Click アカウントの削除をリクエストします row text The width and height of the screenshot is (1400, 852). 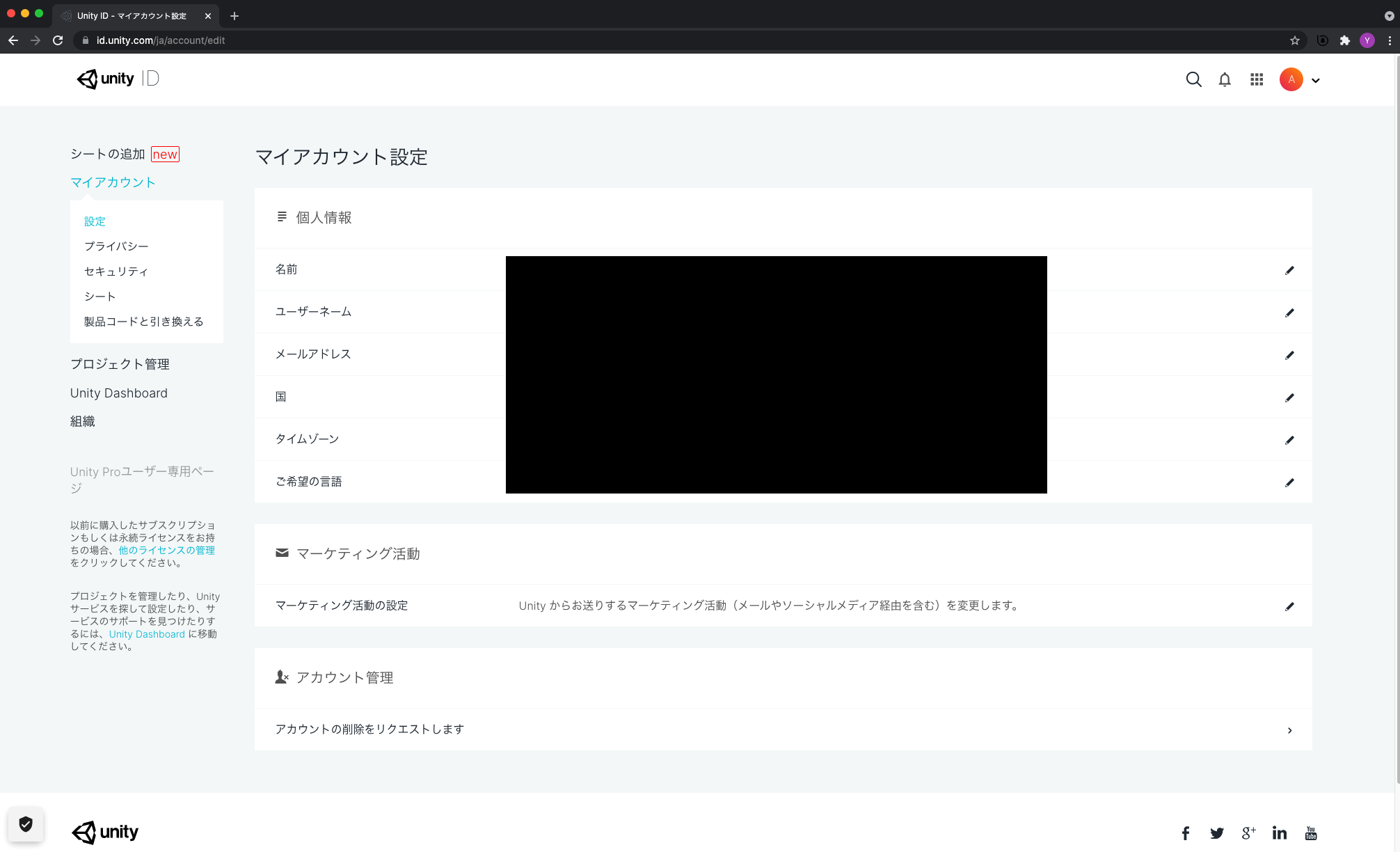click(369, 729)
